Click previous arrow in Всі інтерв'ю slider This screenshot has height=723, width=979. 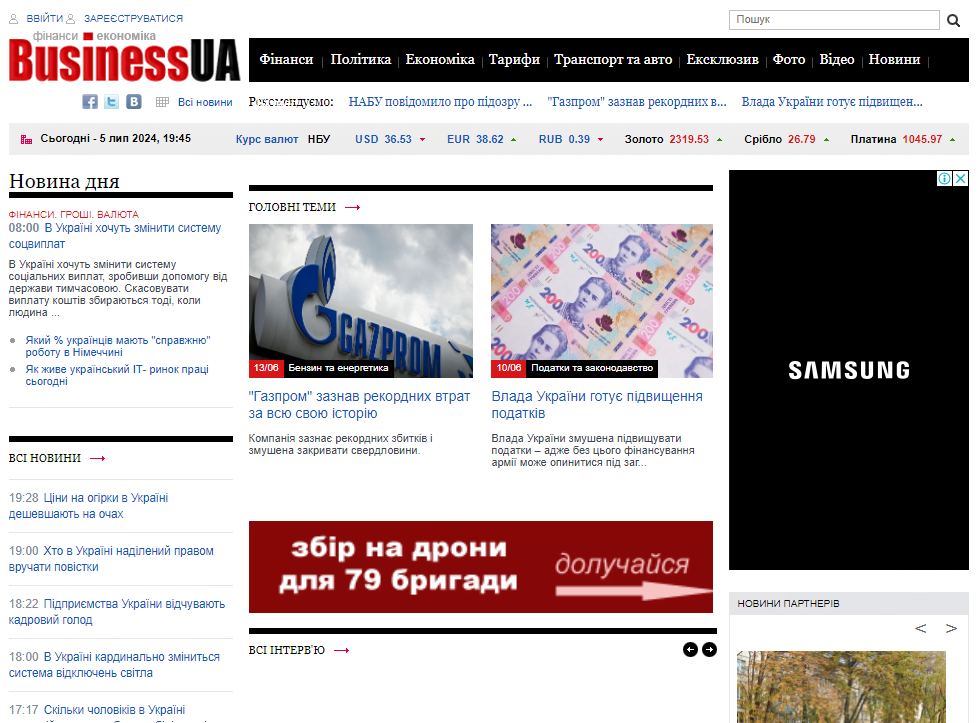point(690,650)
